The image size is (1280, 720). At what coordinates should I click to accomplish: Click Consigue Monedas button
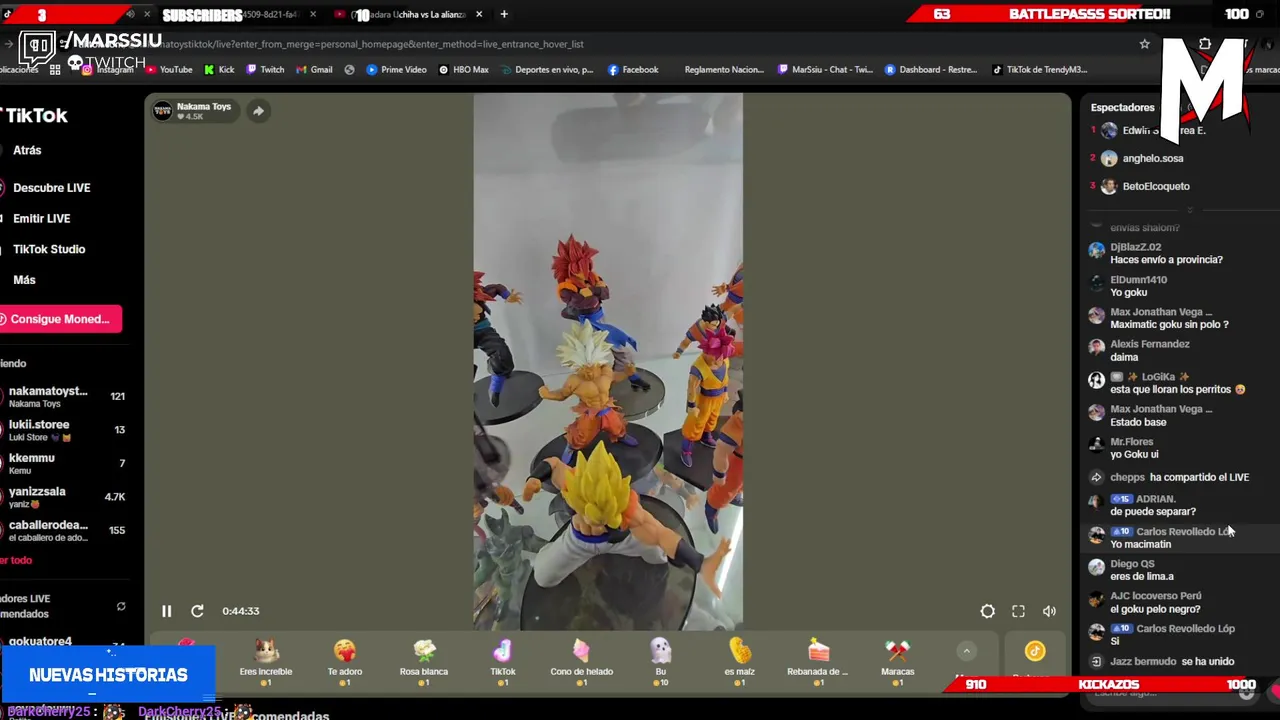60,319
